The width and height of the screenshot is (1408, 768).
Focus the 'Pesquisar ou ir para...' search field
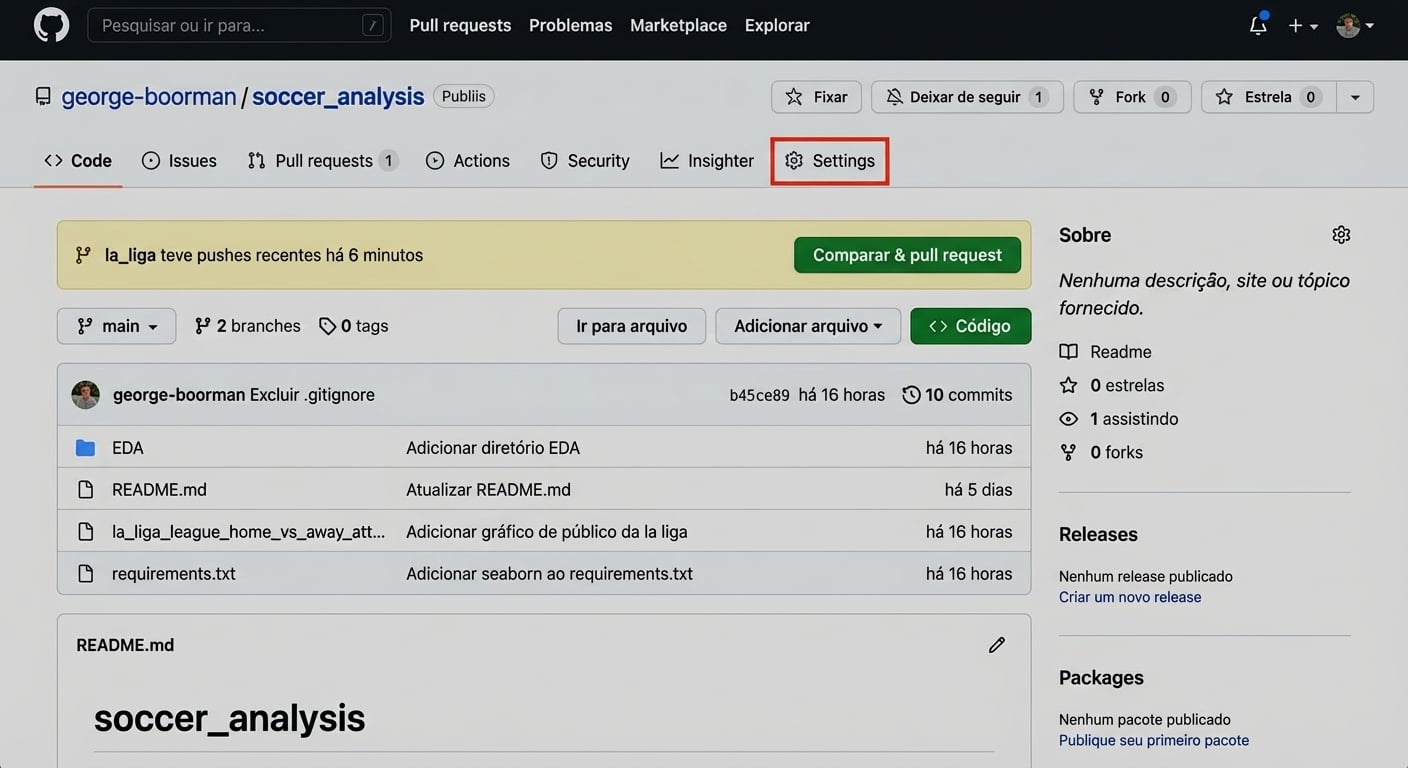click(x=239, y=25)
